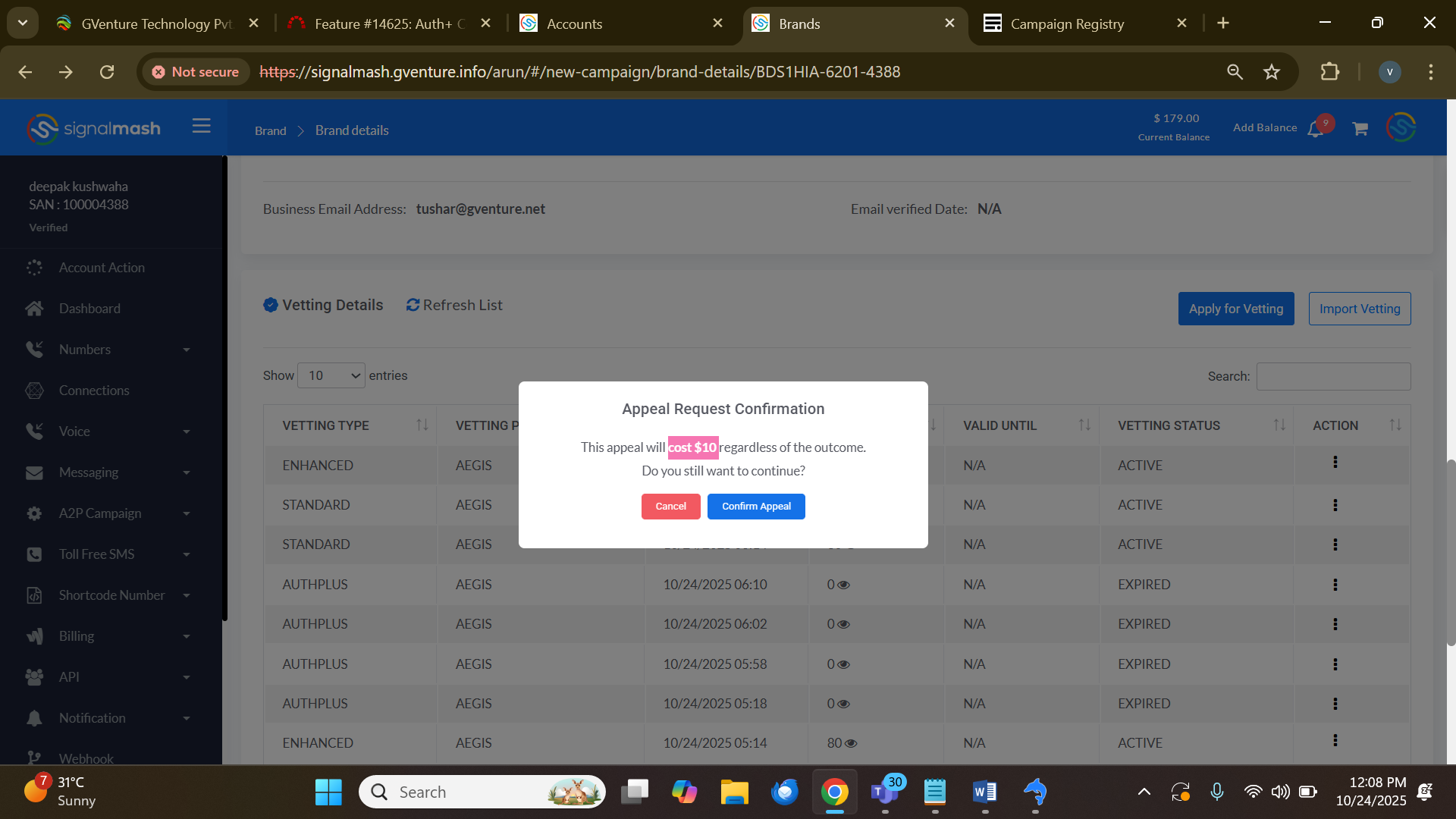Click the Confirm Appeal button
Screen dimensions: 1456x819
[x=756, y=507]
